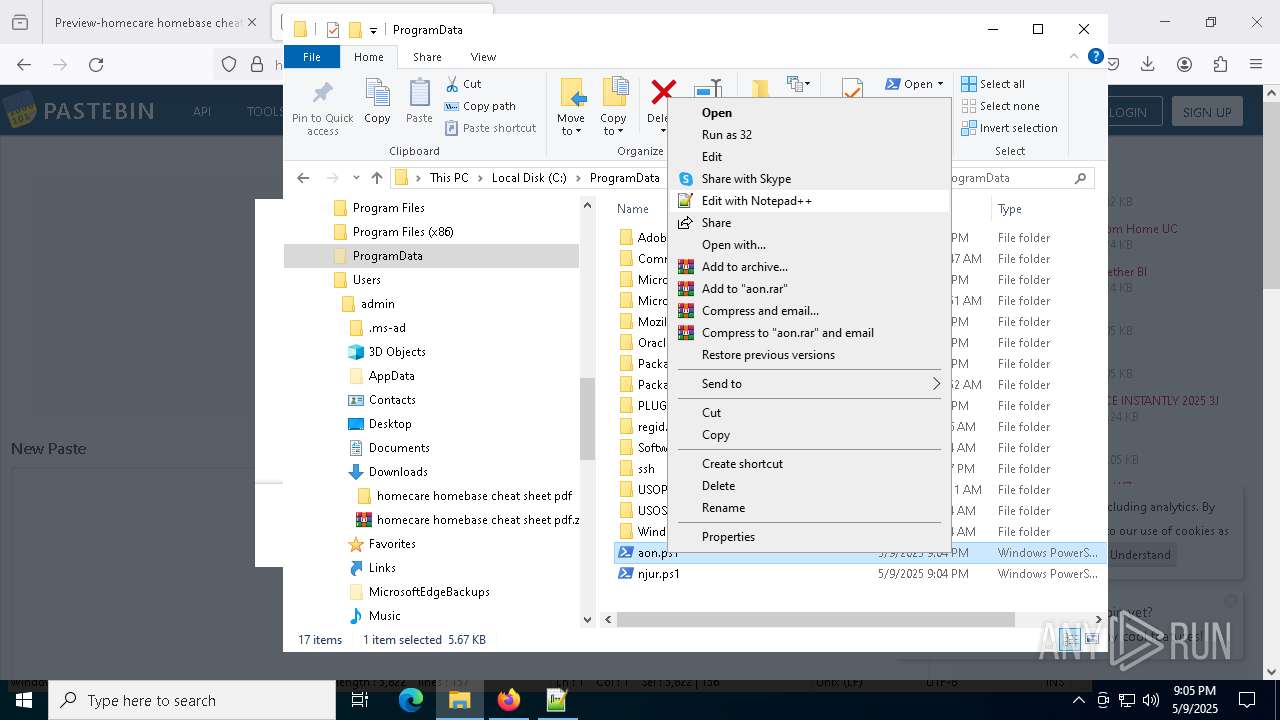
Task: Click Select all in ribbon
Action: click(993, 84)
